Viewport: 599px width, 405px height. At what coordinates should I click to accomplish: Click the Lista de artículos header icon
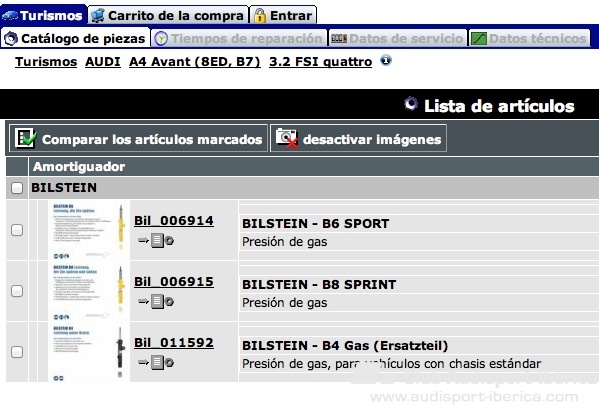pos(411,104)
